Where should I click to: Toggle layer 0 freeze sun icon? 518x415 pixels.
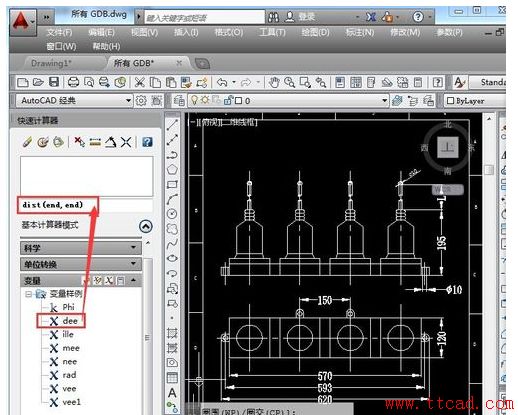click(205, 100)
